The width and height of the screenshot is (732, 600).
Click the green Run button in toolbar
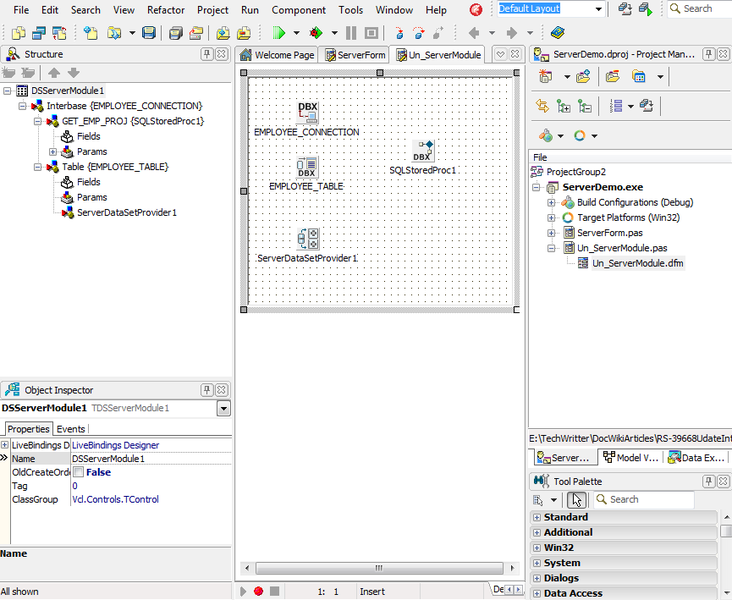279,33
